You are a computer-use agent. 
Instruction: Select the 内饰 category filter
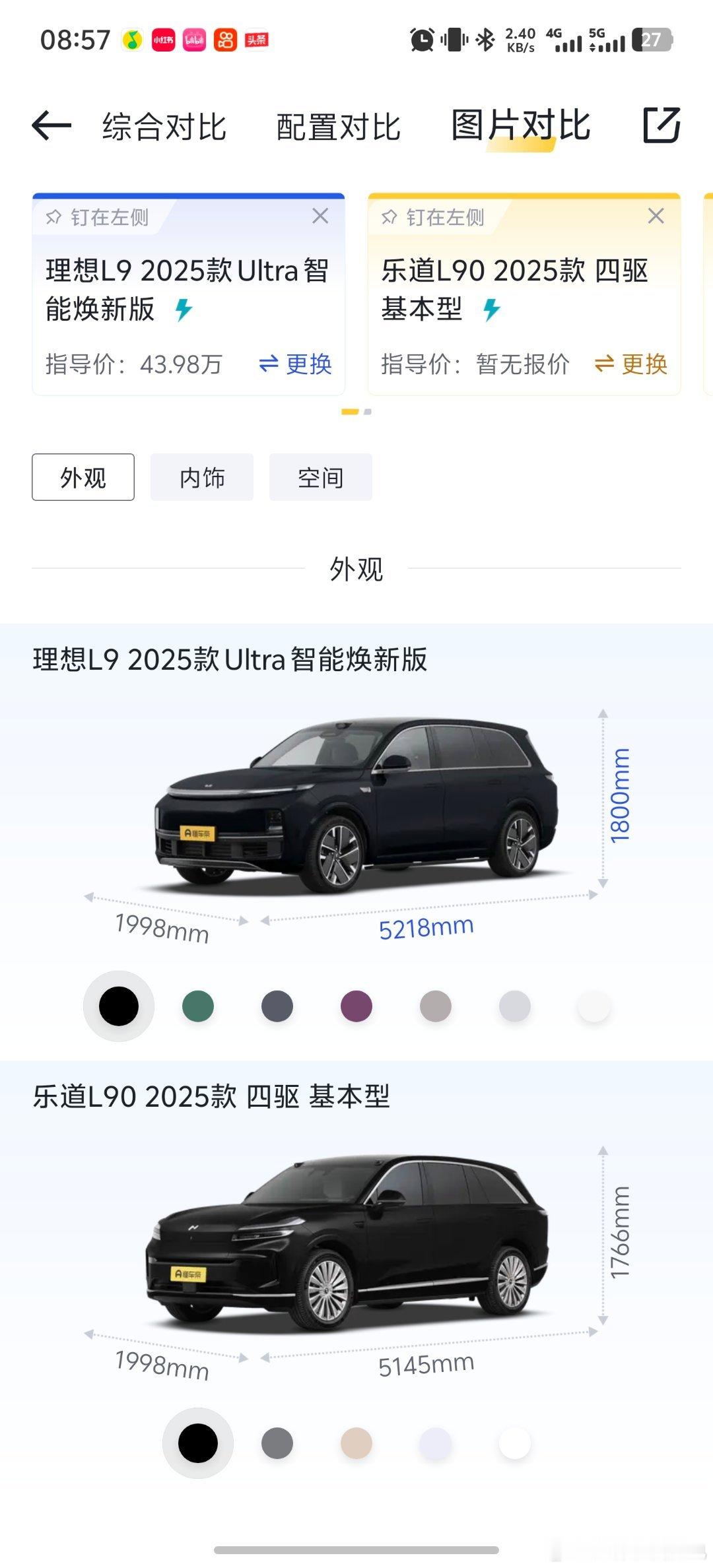coord(202,477)
